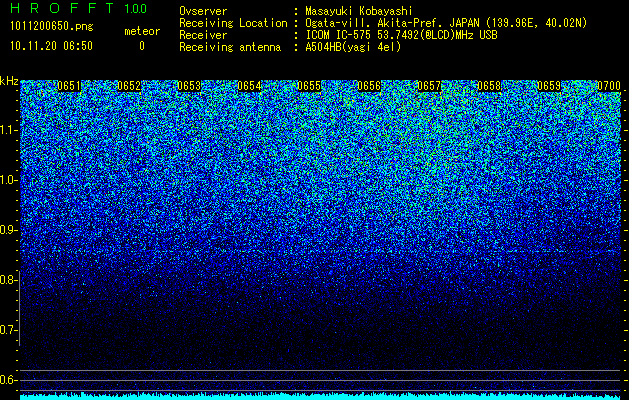Screen dimensions: 629x400
Task: Click the Receiver field label
Action: coord(203,35)
